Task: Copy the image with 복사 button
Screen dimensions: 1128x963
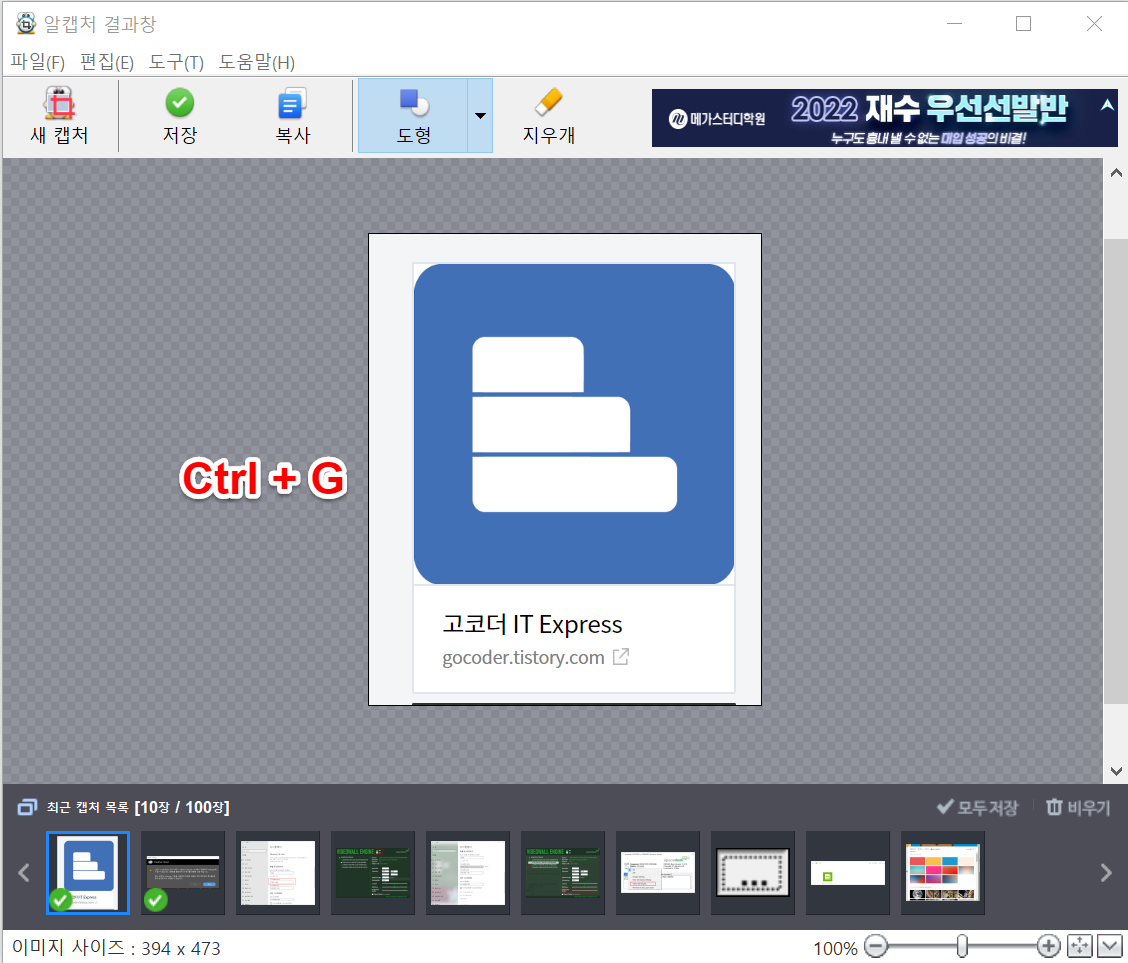Action: tap(293, 116)
